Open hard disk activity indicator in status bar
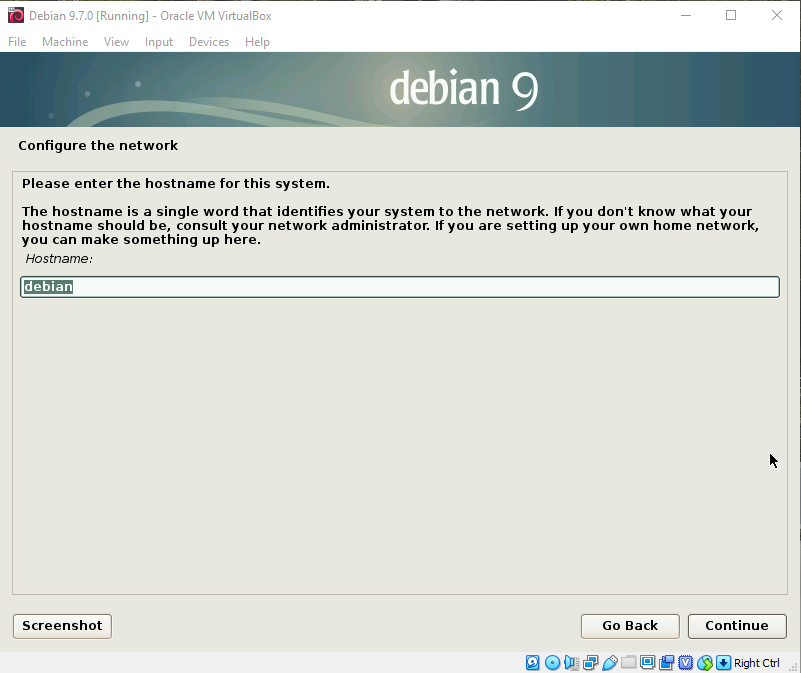Screen dimensions: 801x673 pos(532,663)
